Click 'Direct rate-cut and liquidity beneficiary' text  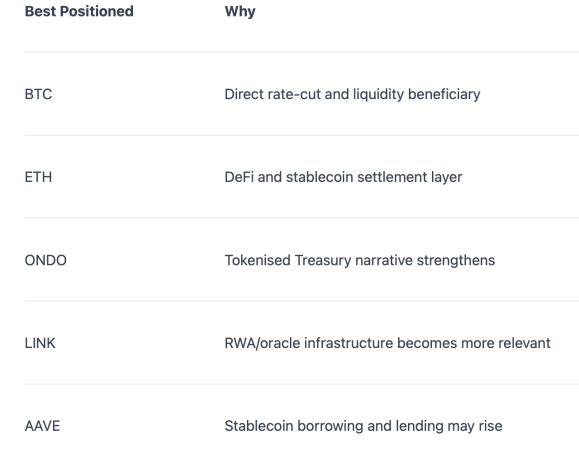[353, 94]
